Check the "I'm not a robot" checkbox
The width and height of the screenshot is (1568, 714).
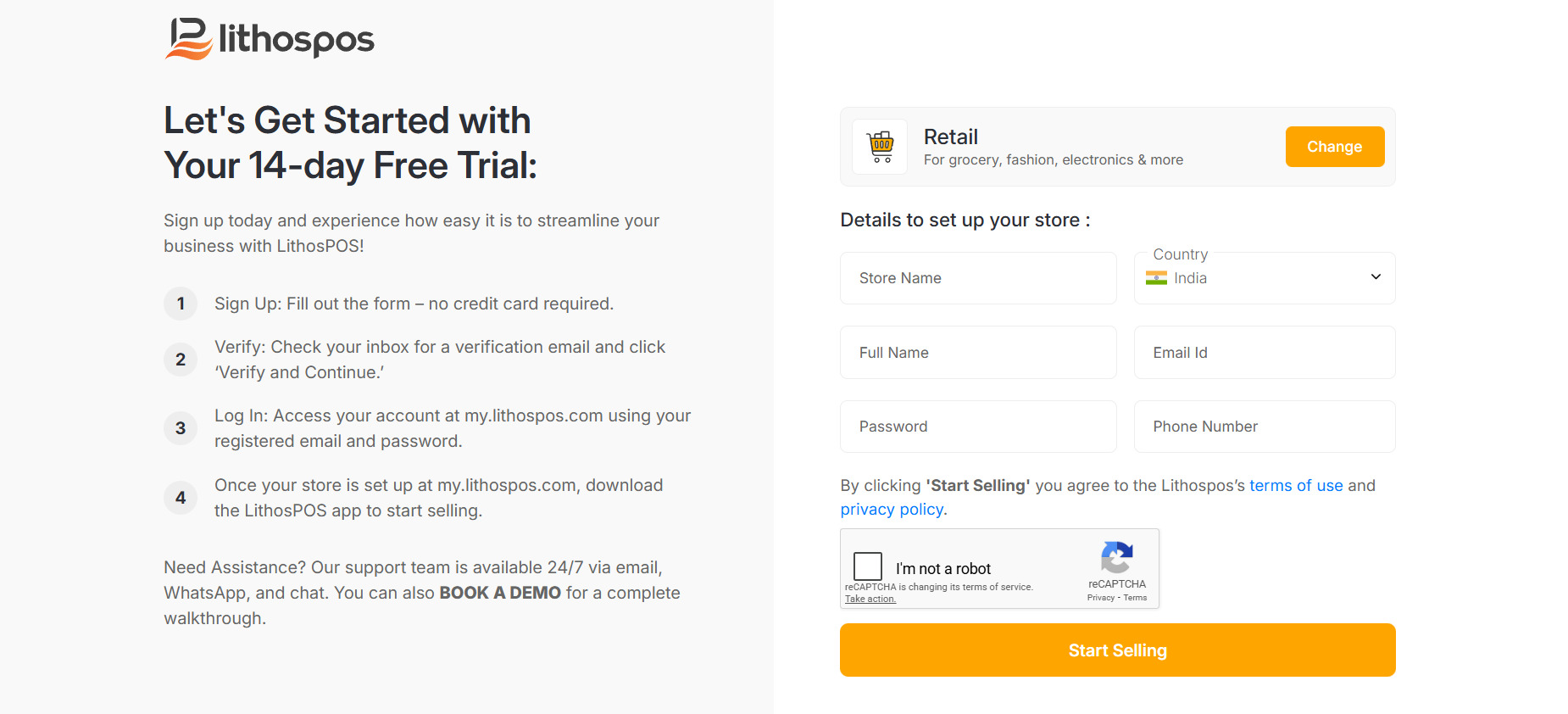pyautogui.click(x=868, y=566)
